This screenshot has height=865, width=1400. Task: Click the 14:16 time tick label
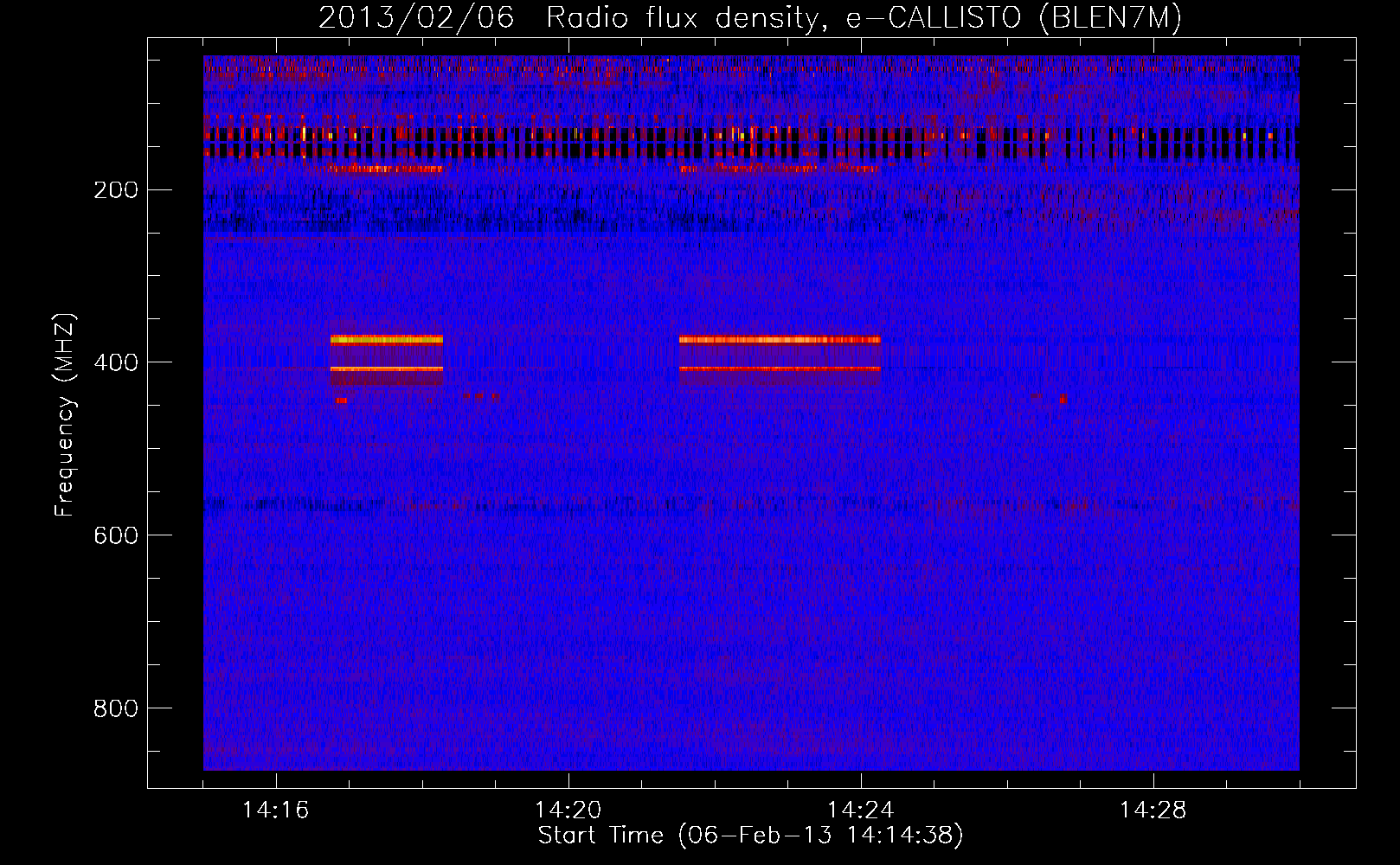pyautogui.click(x=275, y=811)
